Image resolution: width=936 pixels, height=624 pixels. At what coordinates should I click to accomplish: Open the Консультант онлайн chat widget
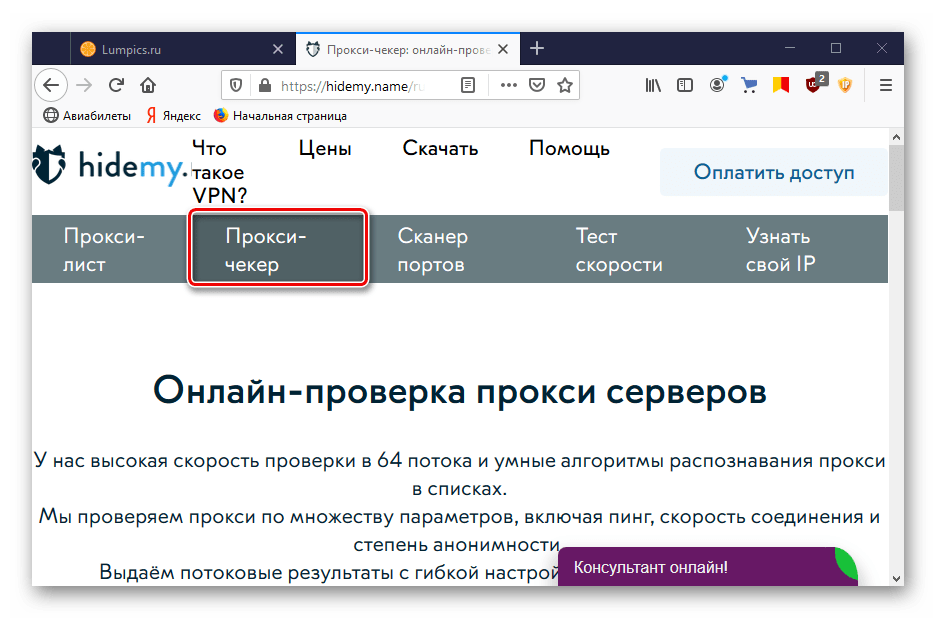tap(700, 567)
